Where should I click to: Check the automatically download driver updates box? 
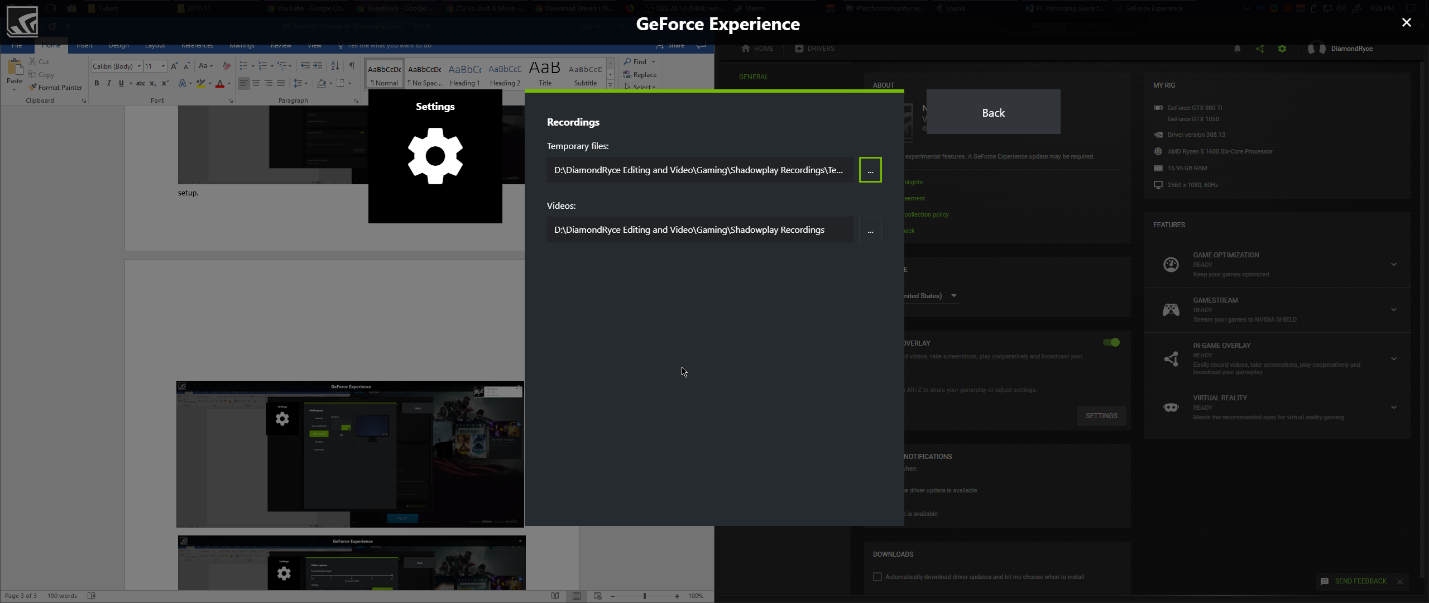tap(877, 577)
